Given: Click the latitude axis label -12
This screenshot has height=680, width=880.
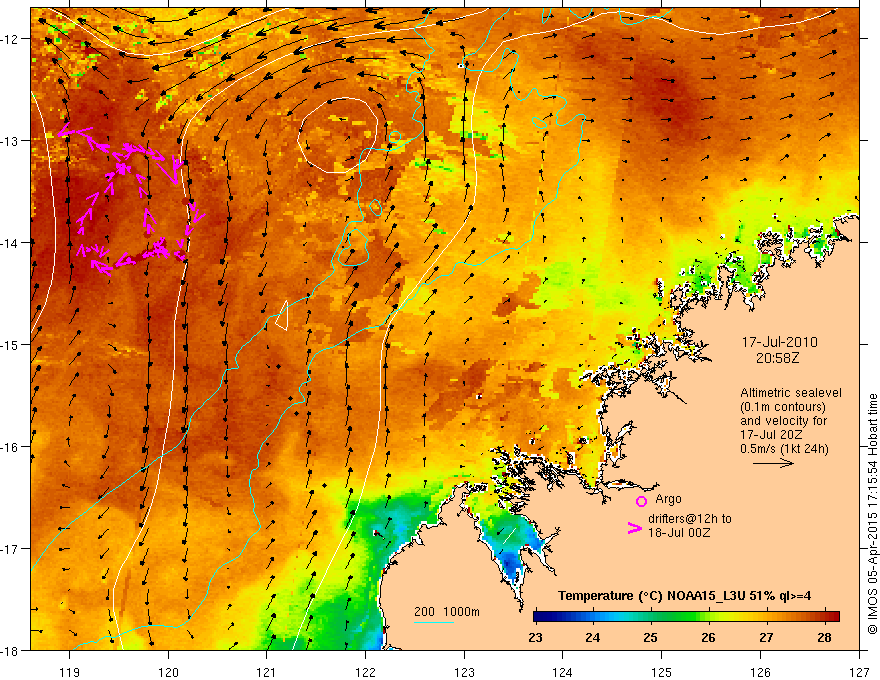Looking at the screenshot, I should click(x=10, y=39).
